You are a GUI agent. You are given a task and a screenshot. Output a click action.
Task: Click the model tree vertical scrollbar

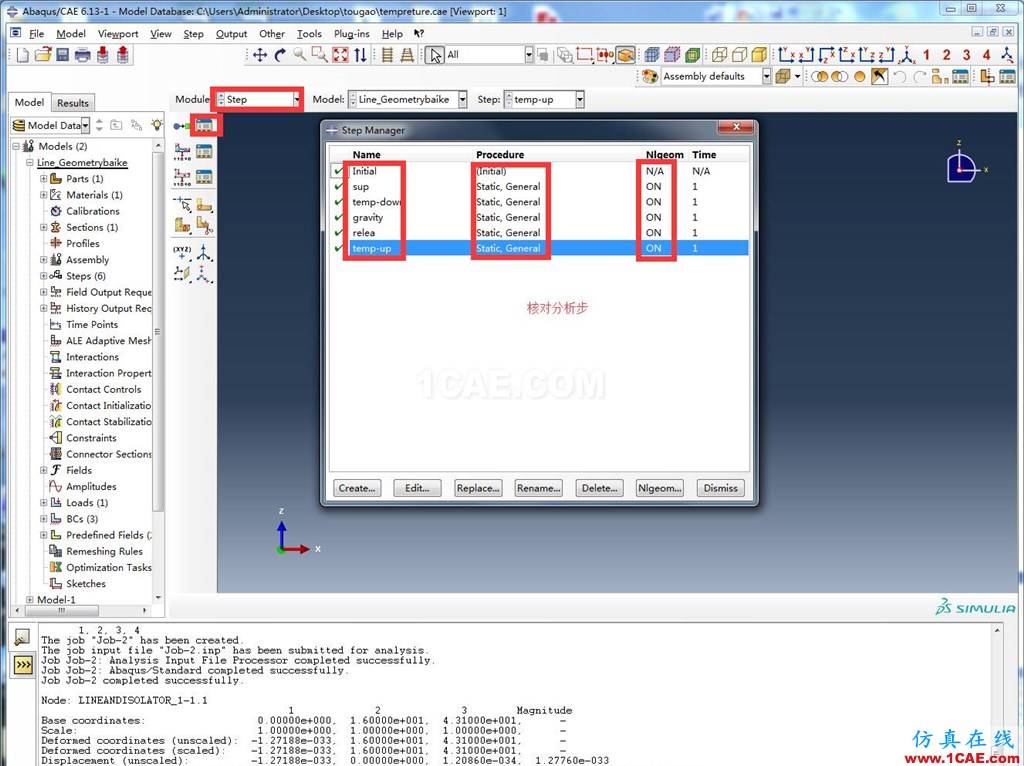point(157,333)
